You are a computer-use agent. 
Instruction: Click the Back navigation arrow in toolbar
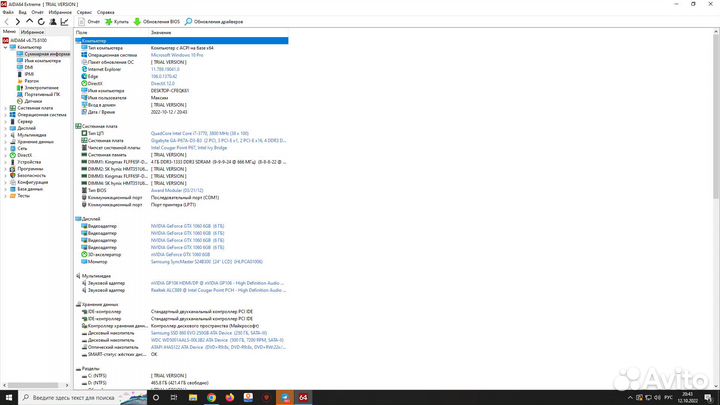(x=6, y=21)
